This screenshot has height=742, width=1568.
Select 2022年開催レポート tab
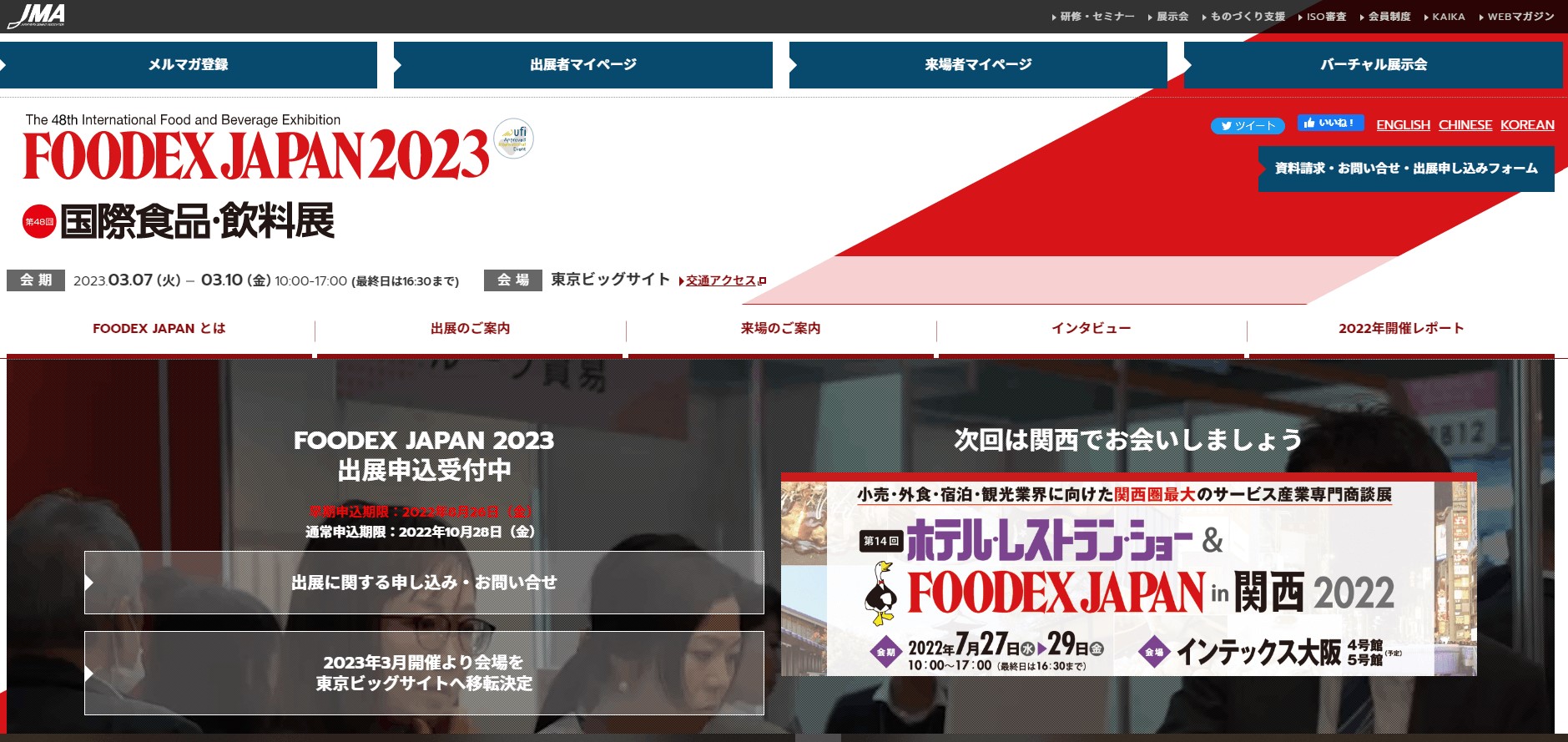coord(1402,329)
